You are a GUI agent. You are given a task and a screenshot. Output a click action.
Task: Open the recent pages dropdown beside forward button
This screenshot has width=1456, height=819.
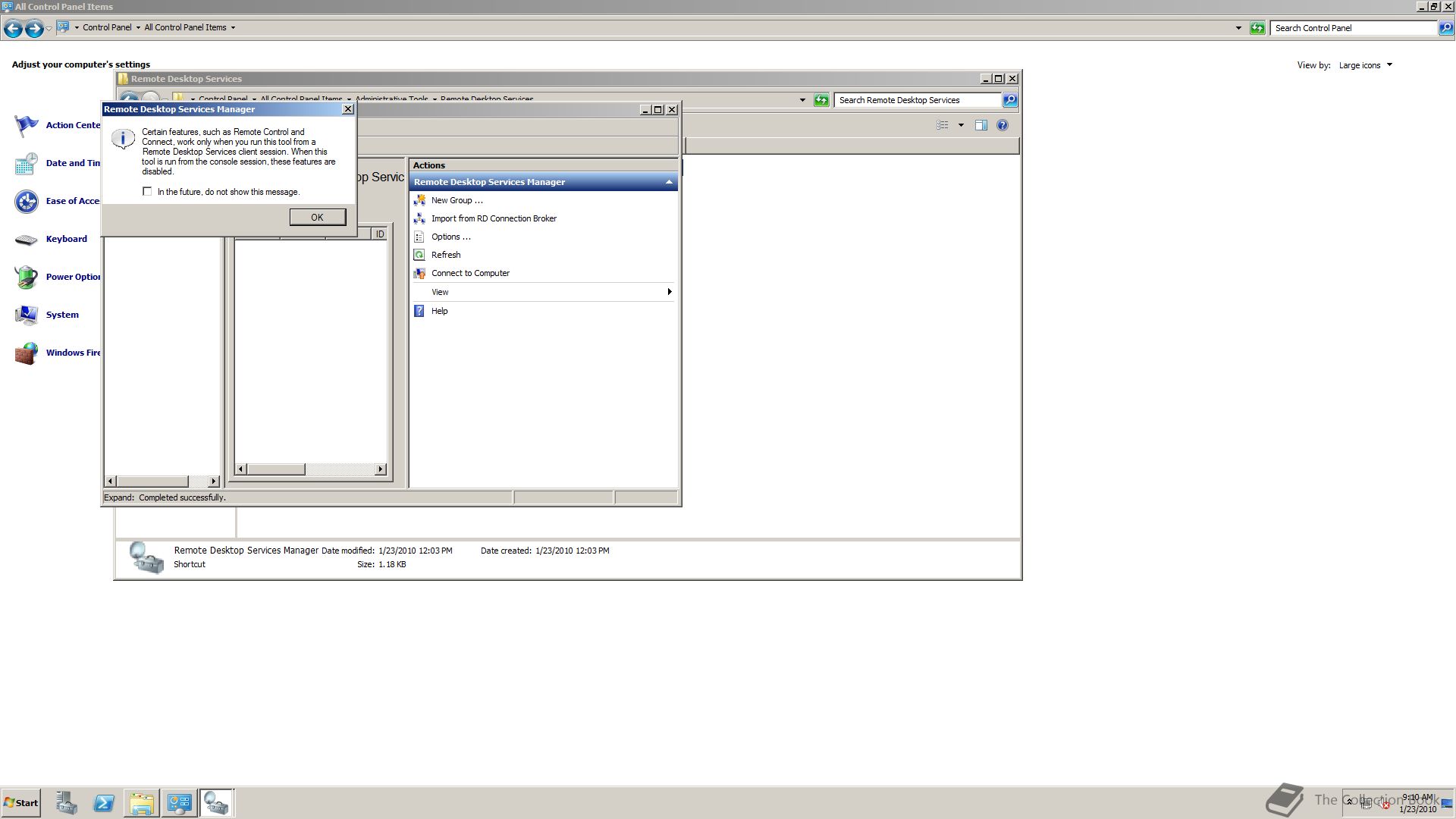click(x=49, y=29)
